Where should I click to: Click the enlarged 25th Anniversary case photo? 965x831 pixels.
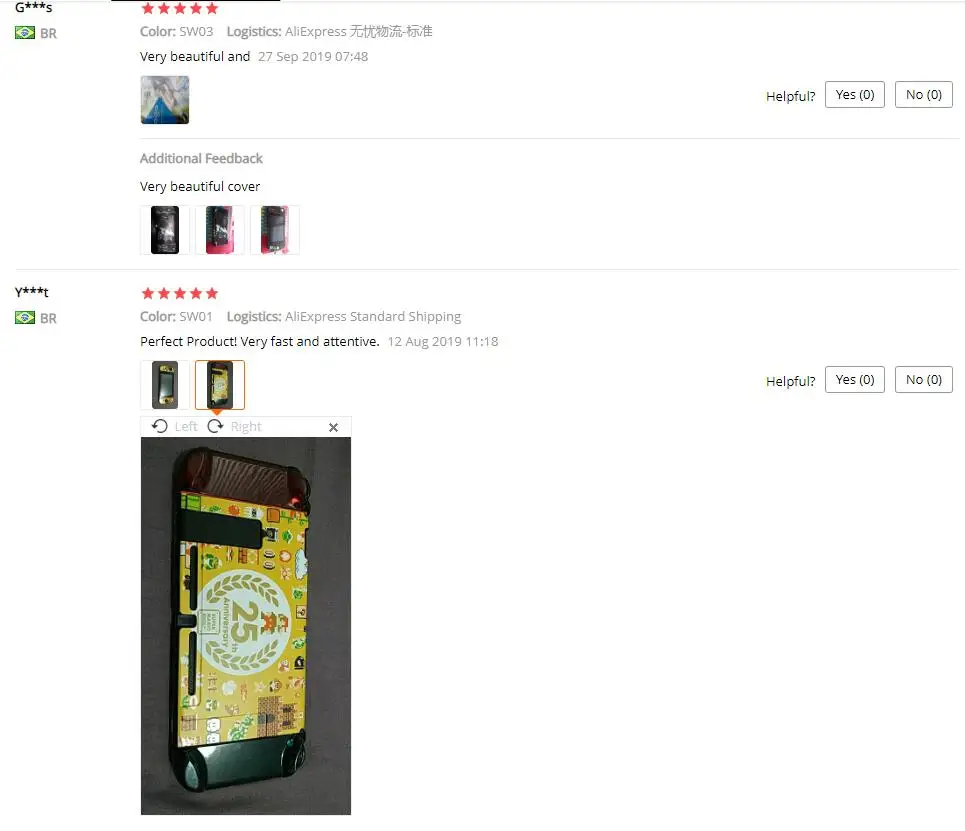[x=246, y=626]
